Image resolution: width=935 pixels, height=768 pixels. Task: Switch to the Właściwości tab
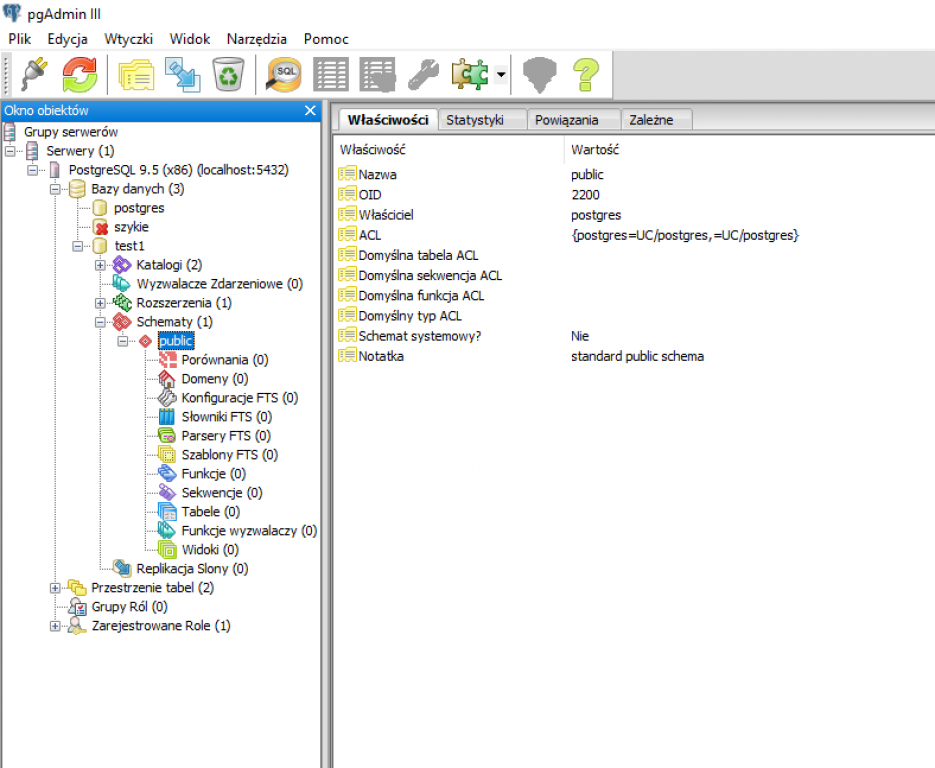(388, 120)
